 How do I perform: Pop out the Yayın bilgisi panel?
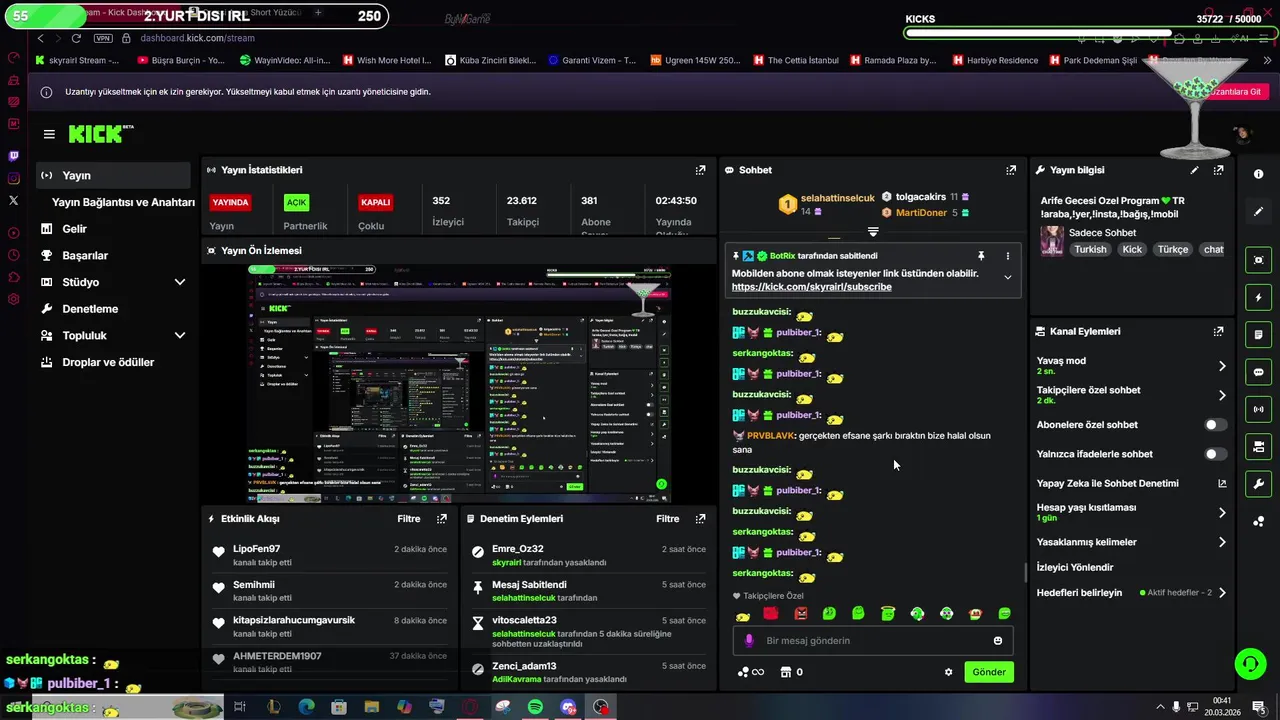[x=1218, y=170]
